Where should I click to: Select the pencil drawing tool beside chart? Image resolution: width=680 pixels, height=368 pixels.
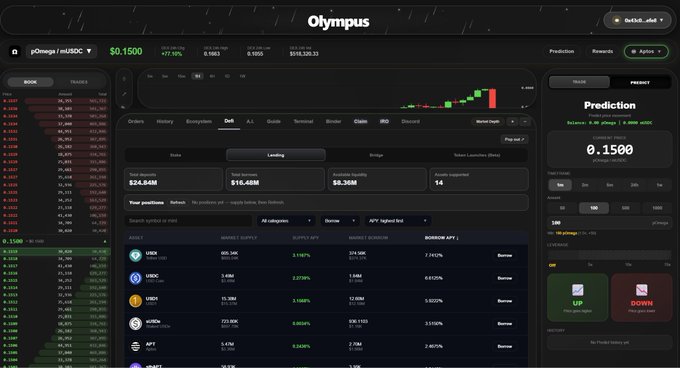[x=124, y=94]
